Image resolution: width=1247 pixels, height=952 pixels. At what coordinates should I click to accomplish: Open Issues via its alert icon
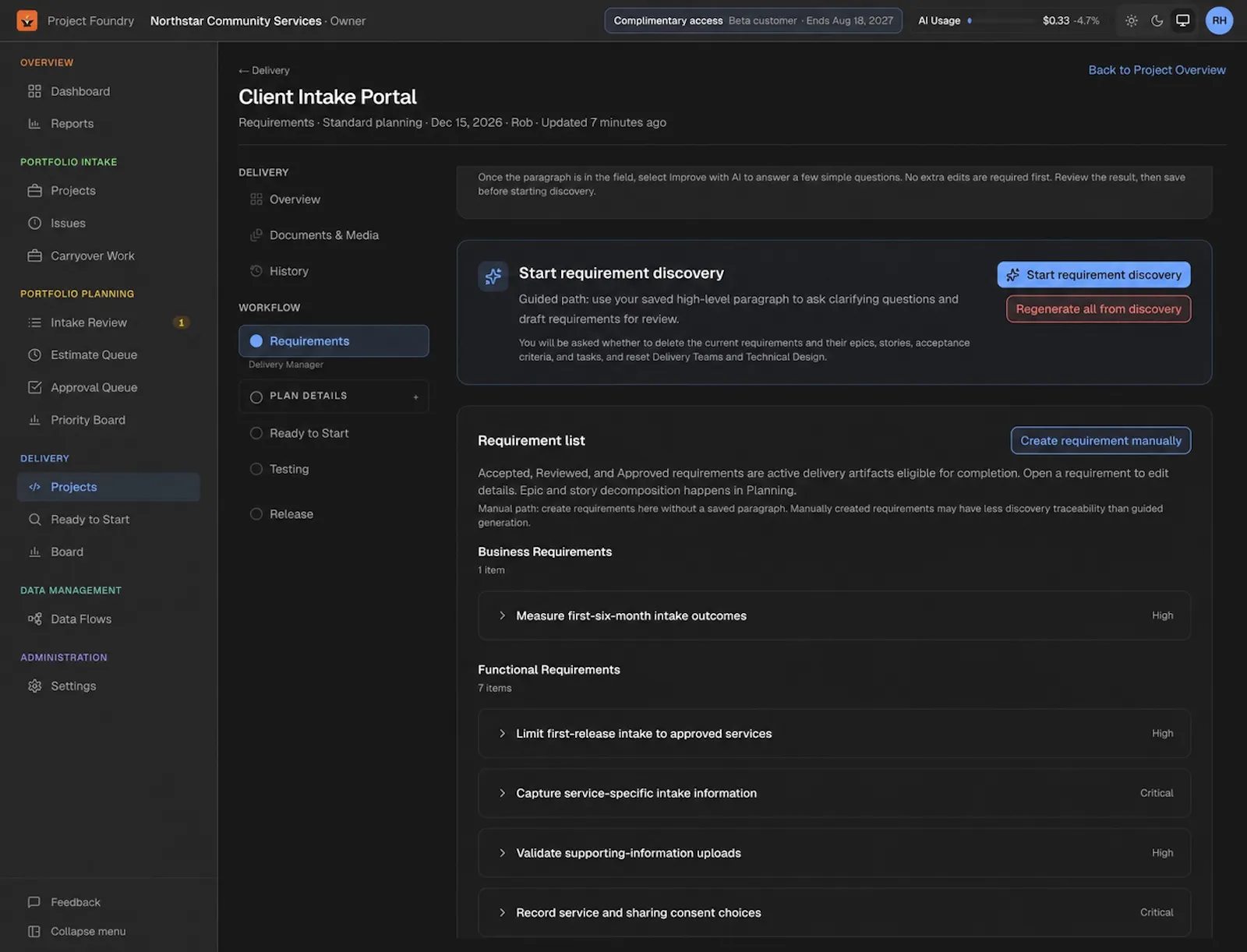(x=34, y=223)
